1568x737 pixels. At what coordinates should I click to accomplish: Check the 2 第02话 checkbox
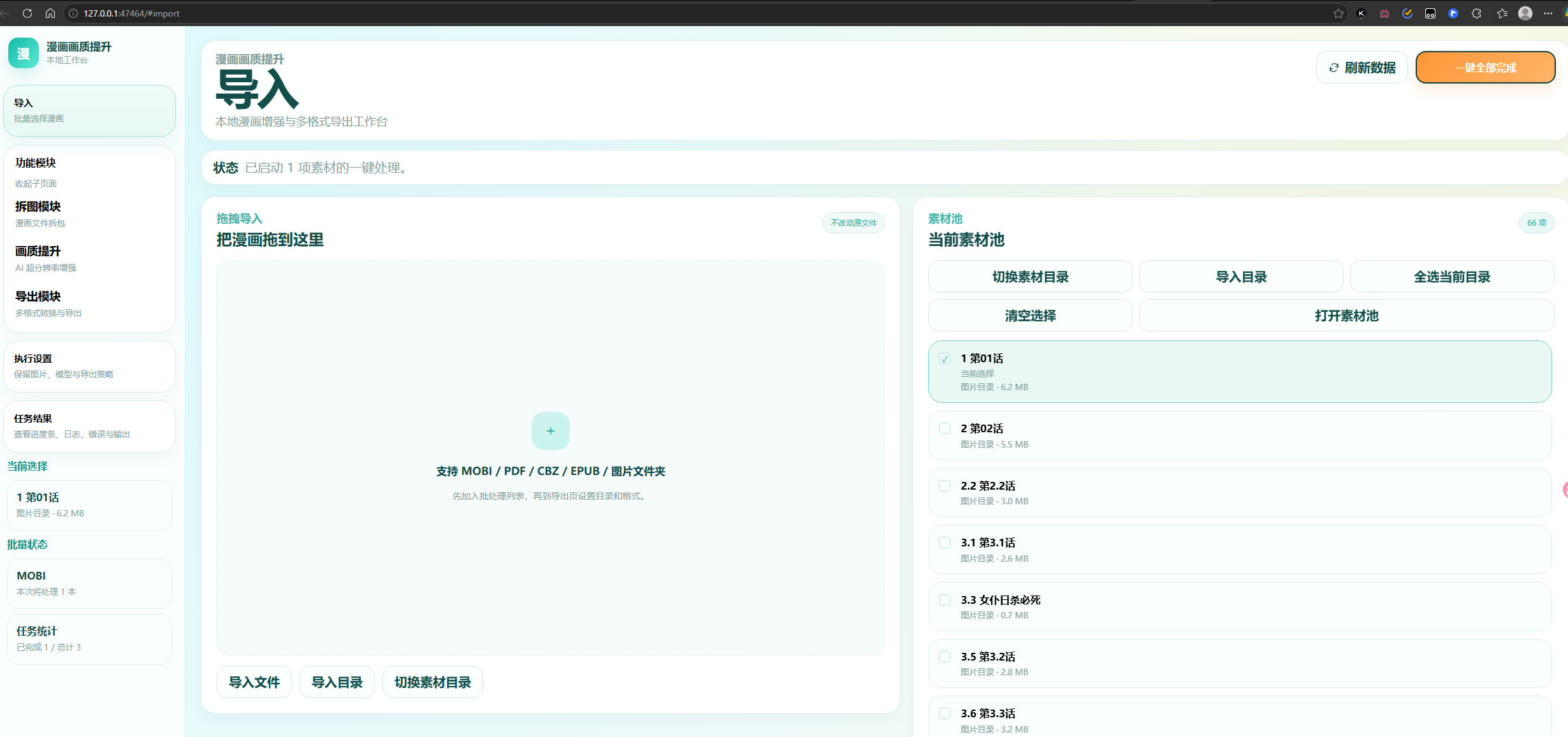tap(945, 428)
